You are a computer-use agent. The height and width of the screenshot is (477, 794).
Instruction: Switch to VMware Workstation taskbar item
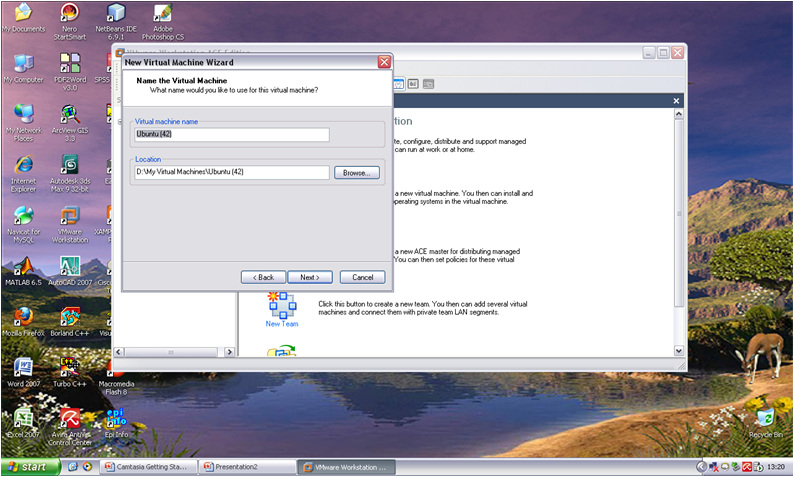[x=347, y=467]
